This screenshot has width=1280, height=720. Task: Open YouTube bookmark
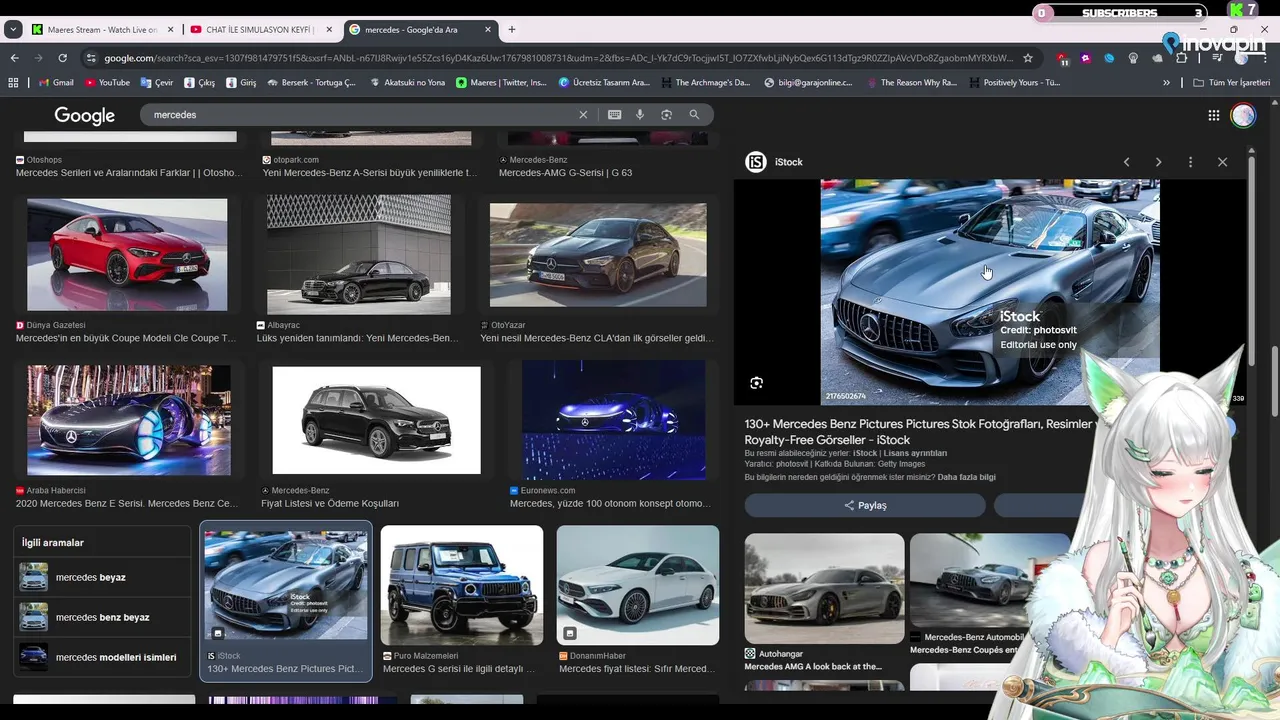[x=107, y=83]
